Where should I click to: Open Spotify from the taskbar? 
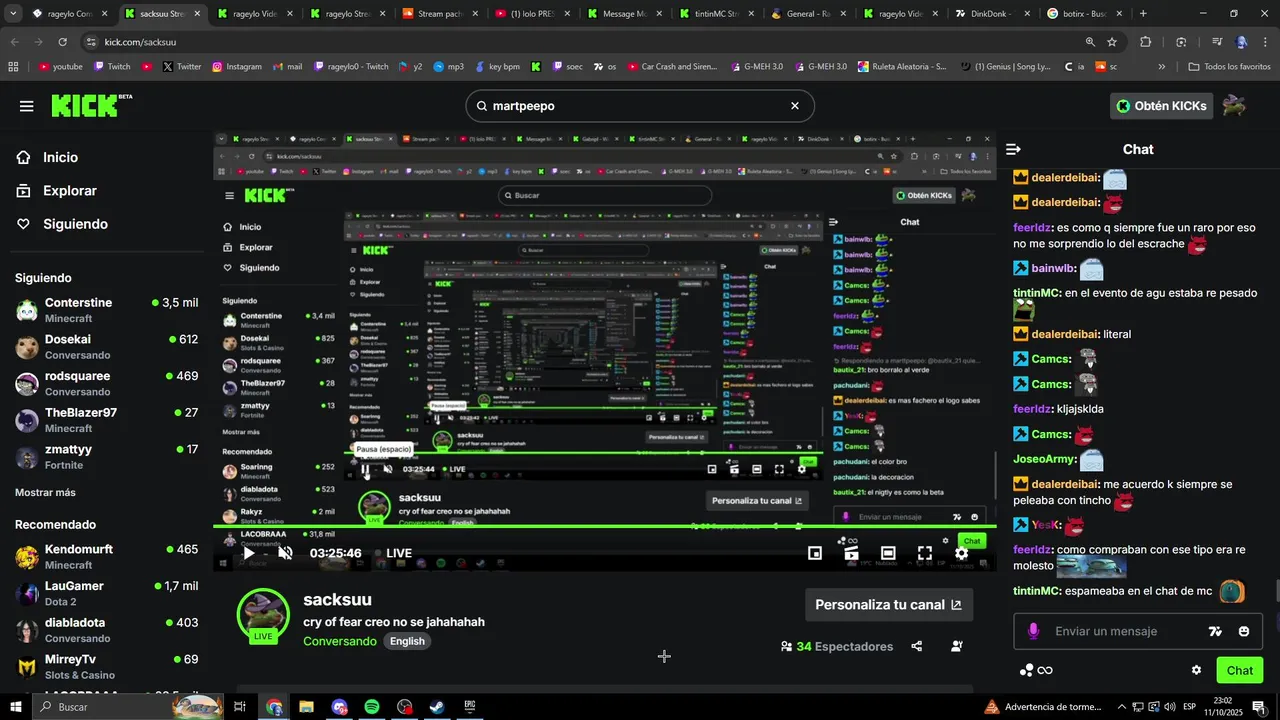371,707
